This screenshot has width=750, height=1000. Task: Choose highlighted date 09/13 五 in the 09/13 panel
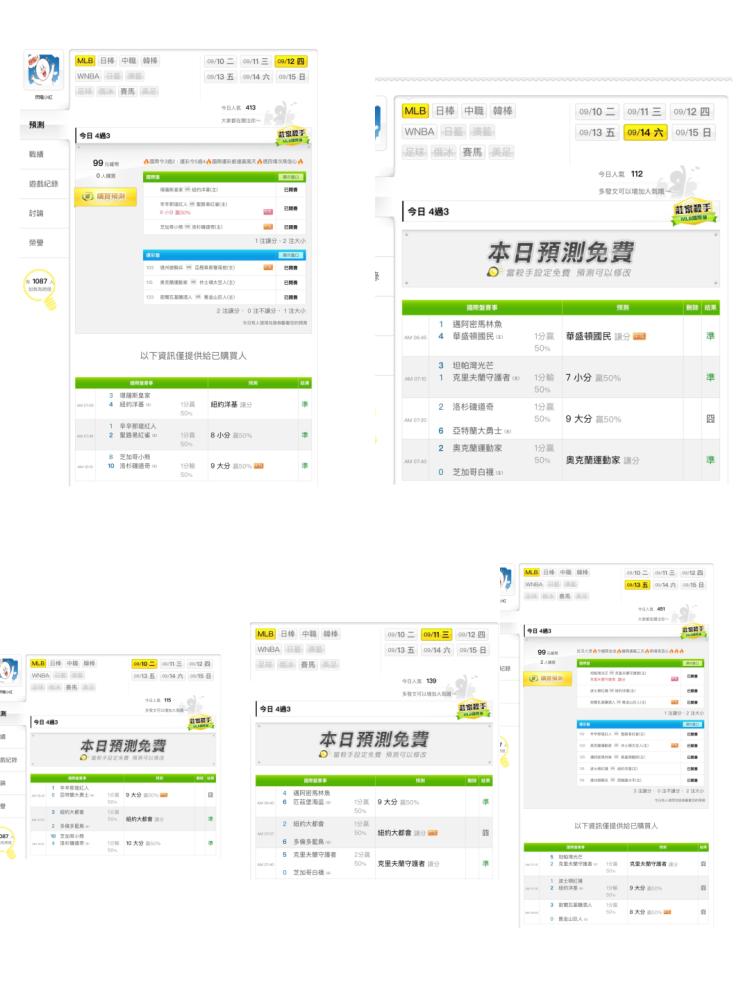(x=637, y=585)
